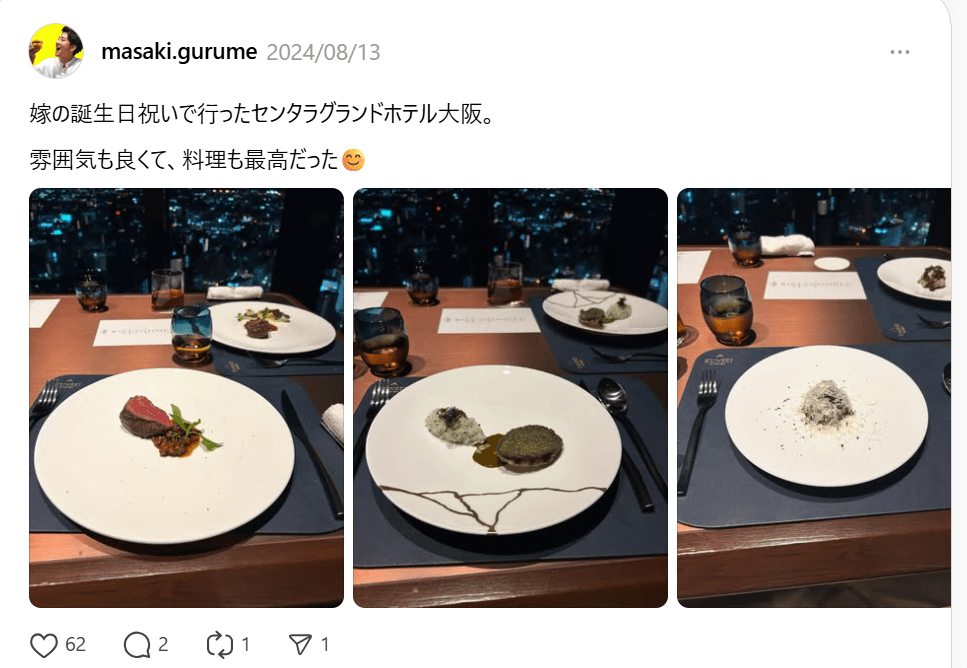Open the third photo with pasta dish
This screenshot has height=668, width=967.
pyautogui.click(x=814, y=398)
